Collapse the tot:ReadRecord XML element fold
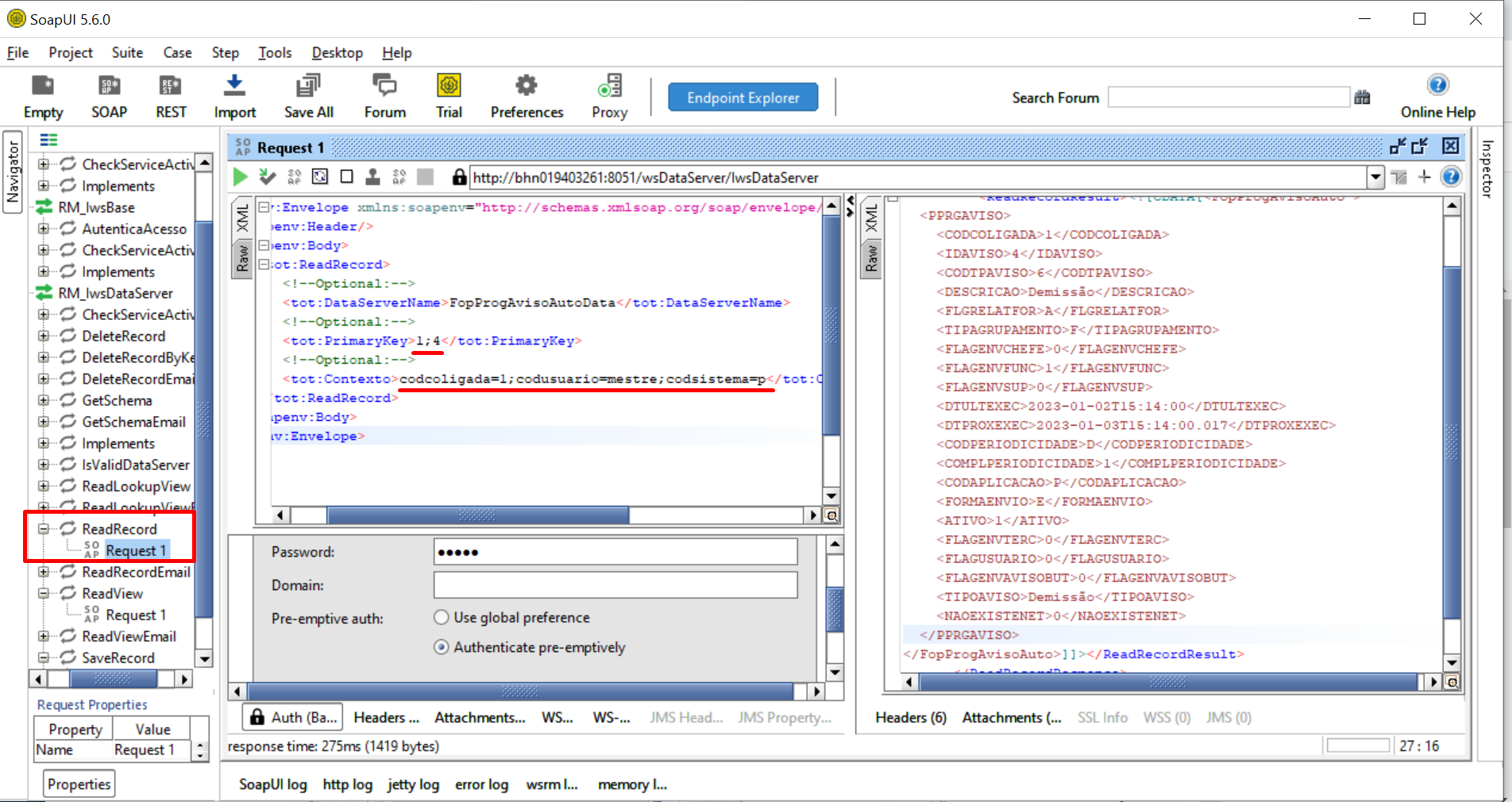The height and width of the screenshot is (802, 1512). click(x=264, y=264)
